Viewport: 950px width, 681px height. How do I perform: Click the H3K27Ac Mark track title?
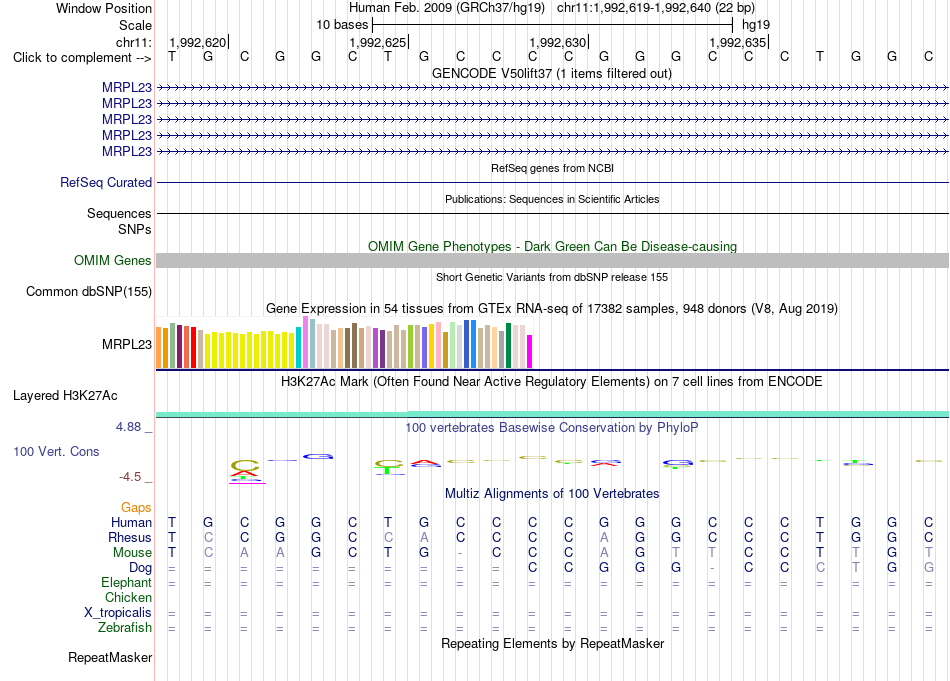551,382
